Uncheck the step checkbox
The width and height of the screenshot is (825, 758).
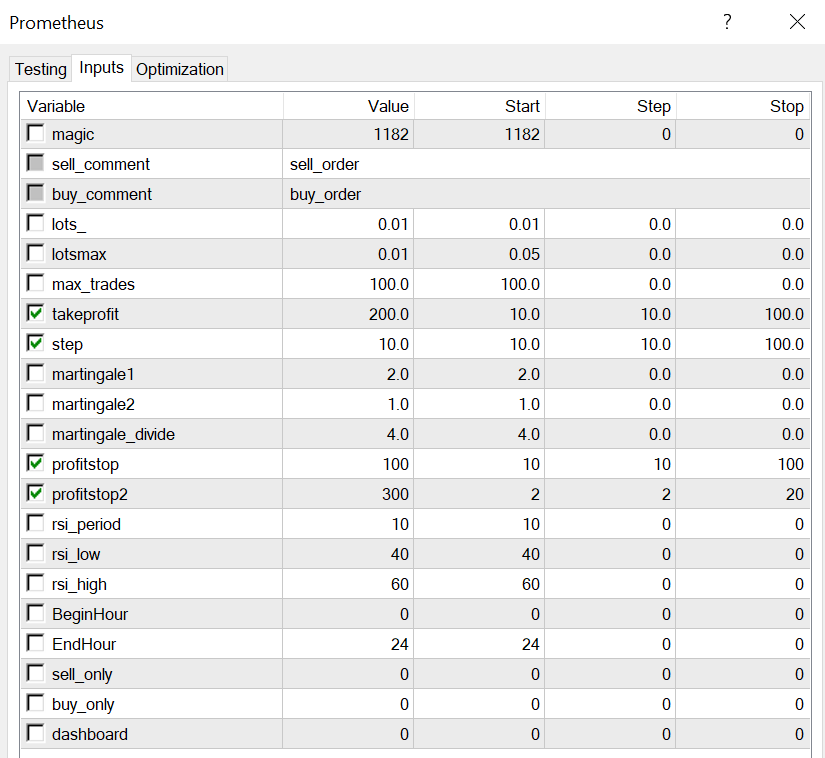point(36,342)
